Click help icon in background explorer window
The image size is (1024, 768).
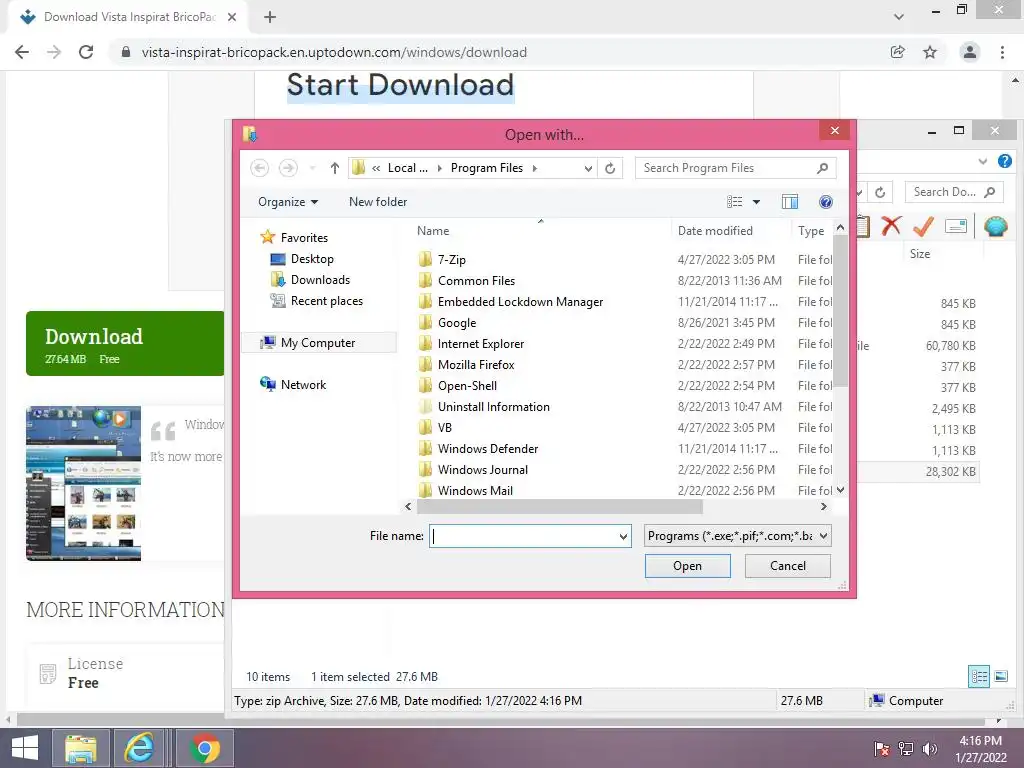coord(1004,161)
